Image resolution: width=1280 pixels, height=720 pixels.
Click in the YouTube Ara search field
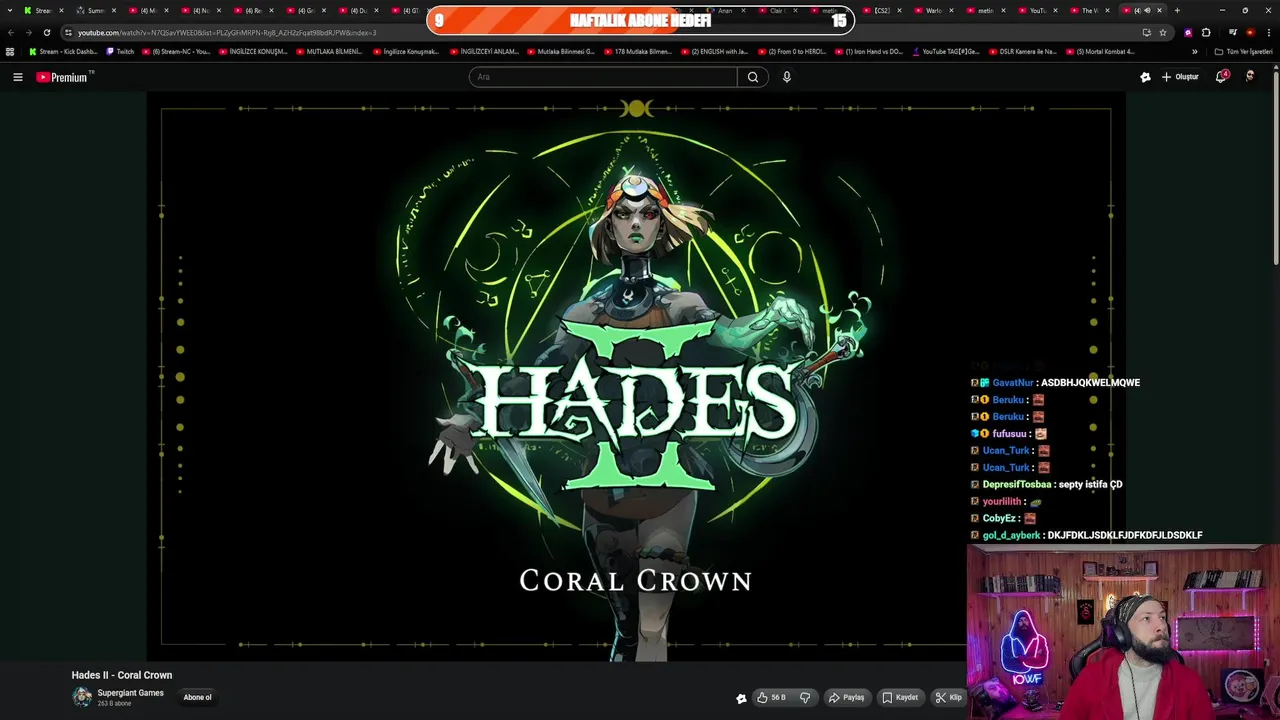(x=603, y=77)
